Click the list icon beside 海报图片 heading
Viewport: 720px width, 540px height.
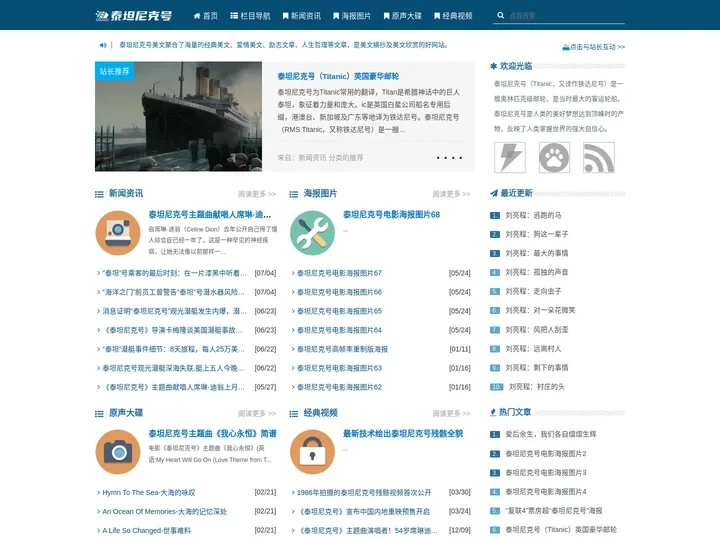pyautogui.click(x=294, y=194)
